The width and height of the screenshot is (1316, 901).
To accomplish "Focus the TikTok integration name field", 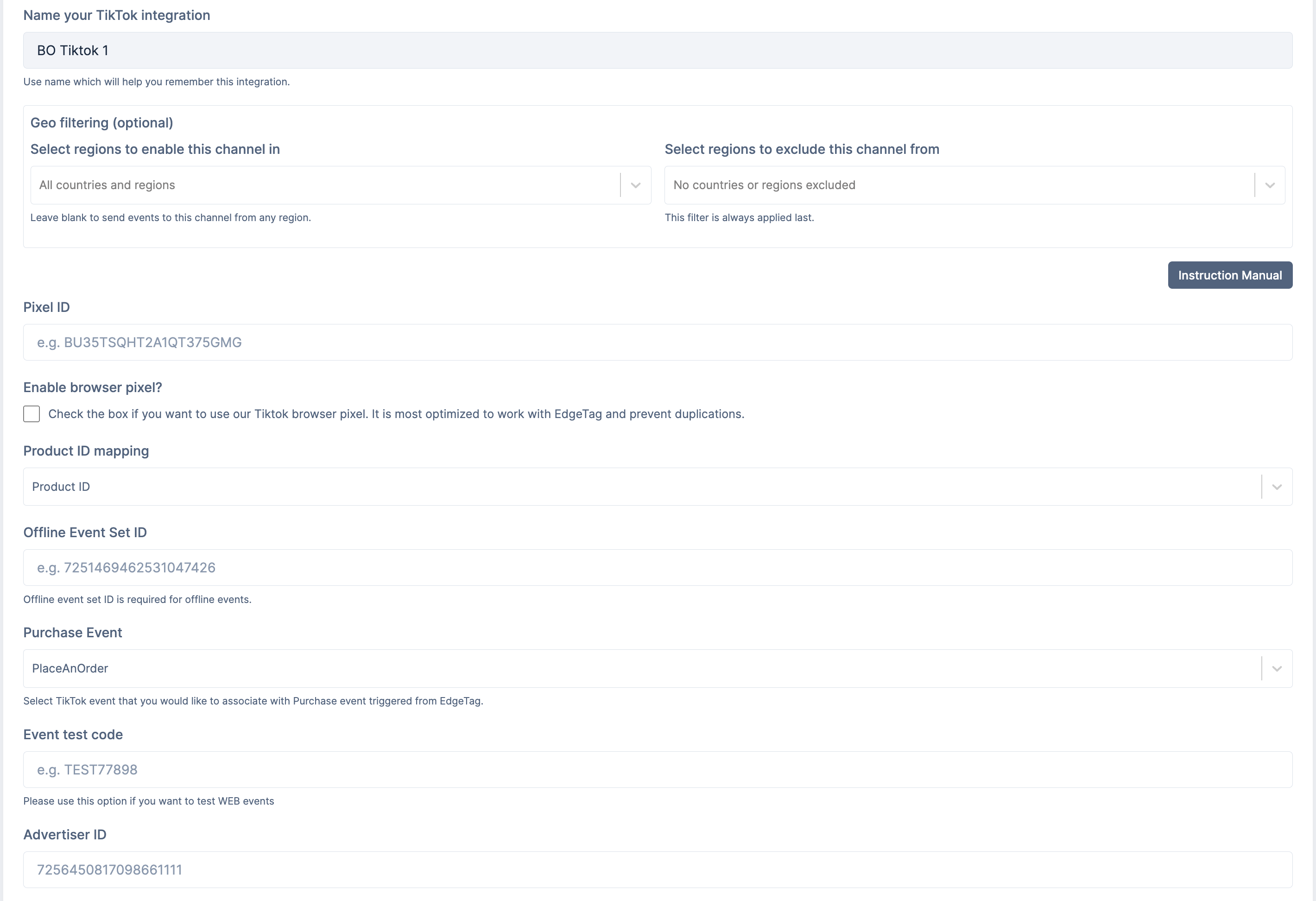I will (657, 51).
